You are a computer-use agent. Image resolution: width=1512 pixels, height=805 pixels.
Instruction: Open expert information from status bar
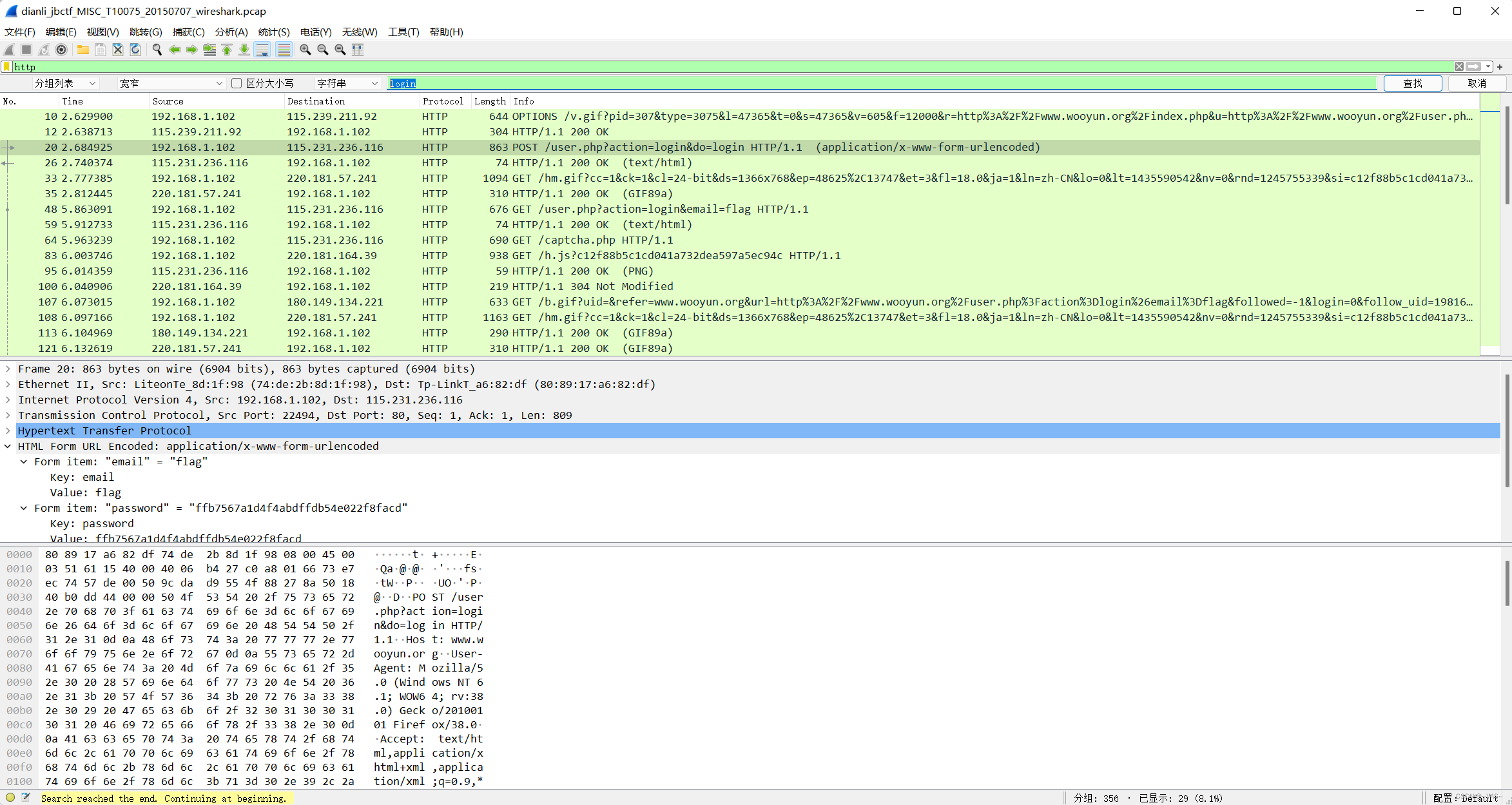pyautogui.click(x=10, y=797)
